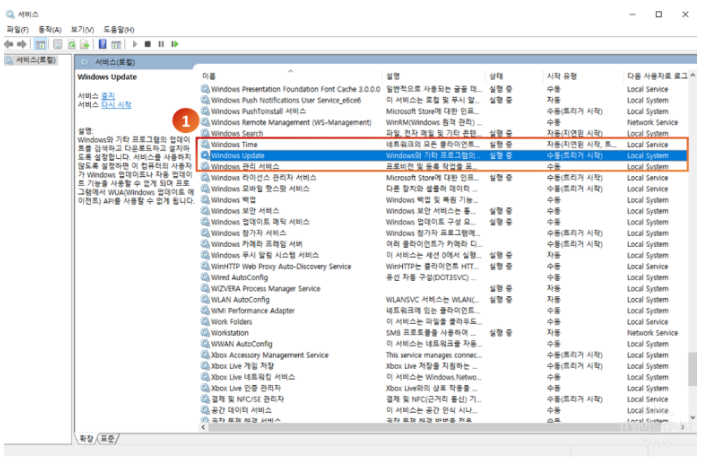Click the gear icon beside Windows Search
703x465 pixels.
point(205,133)
